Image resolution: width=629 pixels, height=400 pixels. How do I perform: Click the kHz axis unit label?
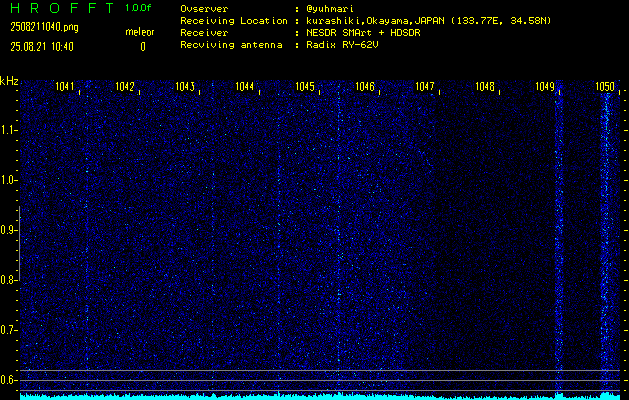pos(9,81)
